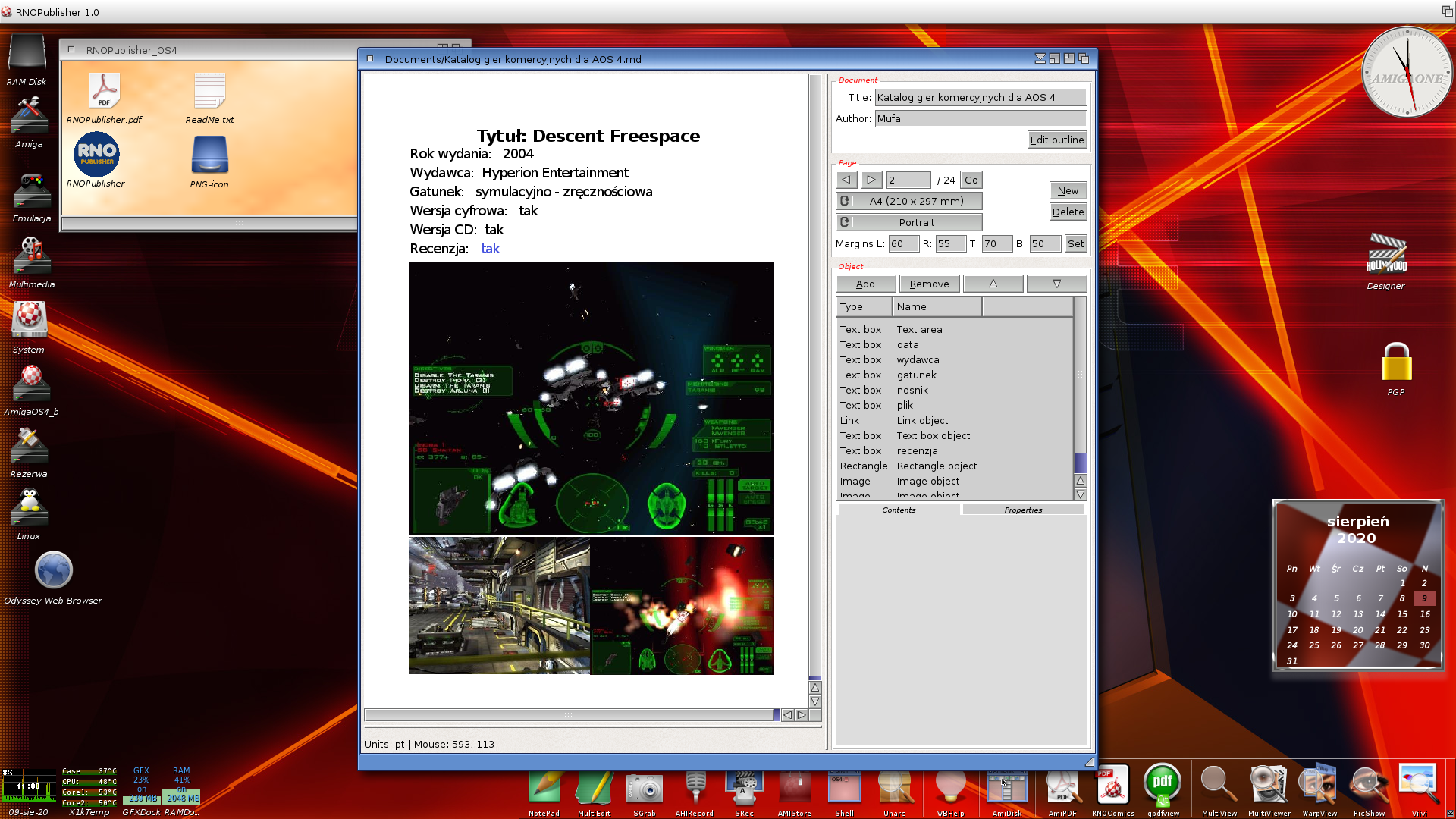Click the Type column header
Screen dimensions: 1456x819
(x=864, y=306)
